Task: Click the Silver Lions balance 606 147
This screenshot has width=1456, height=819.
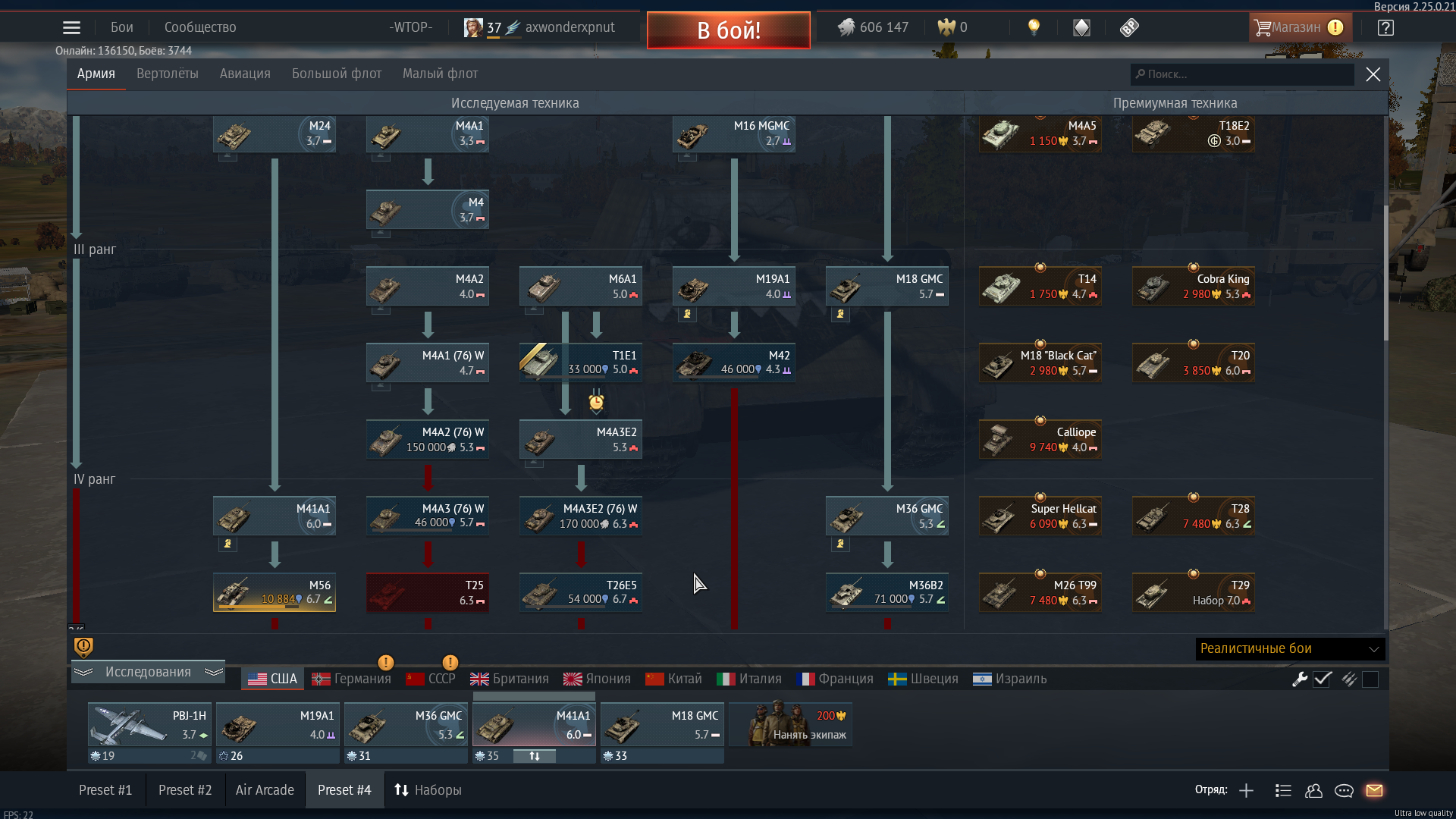Action: tap(873, 27)
